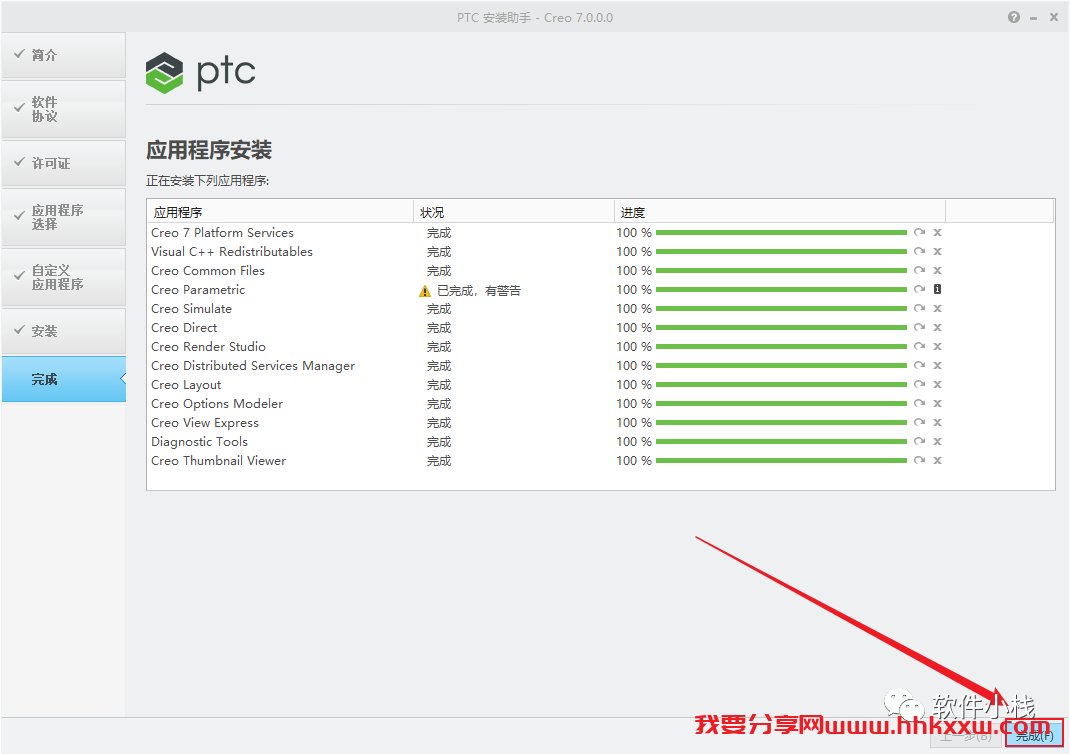Select the Creo Parametric application name
Image resolution: width=1070 pixels, height=754 pixels.
[x=198, y=290]
